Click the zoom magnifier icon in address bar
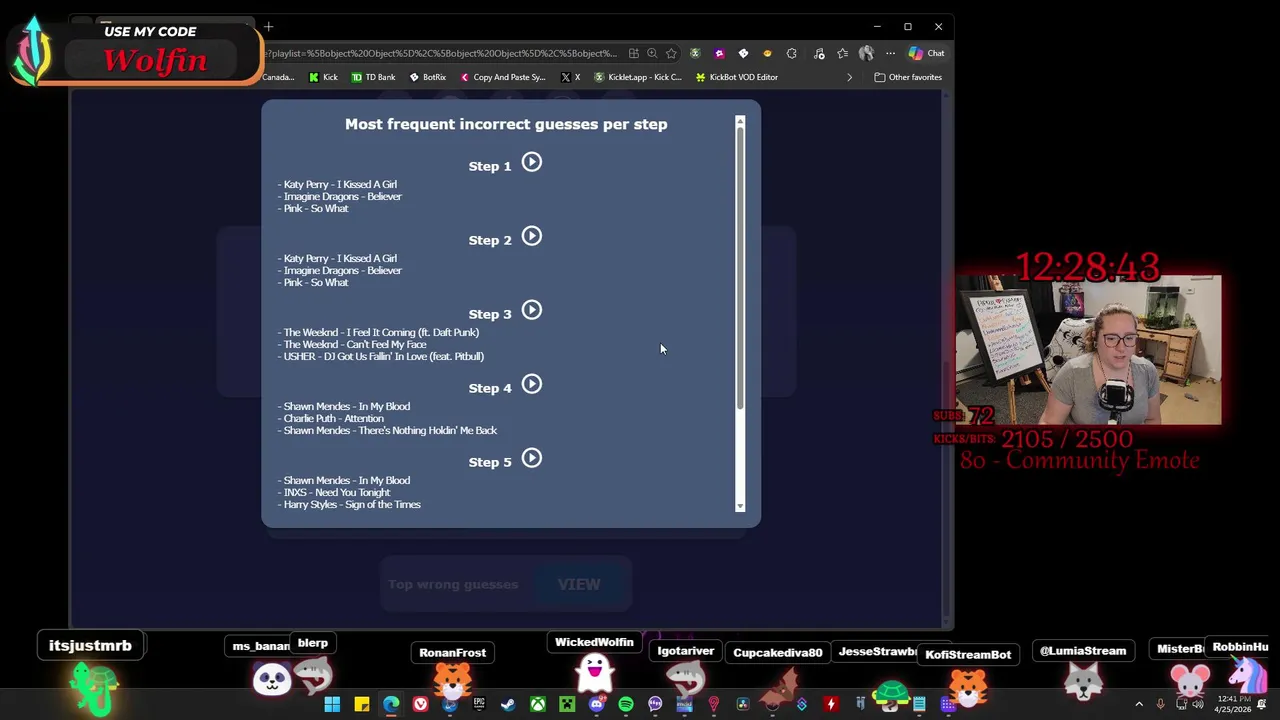 click(652, 53)
